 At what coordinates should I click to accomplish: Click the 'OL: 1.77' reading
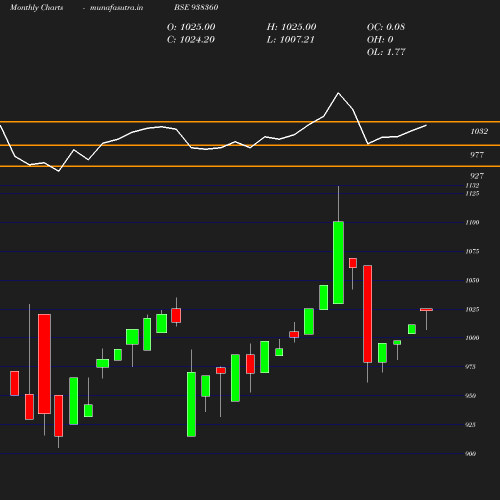pyautogui.click(x=386, y=52)
